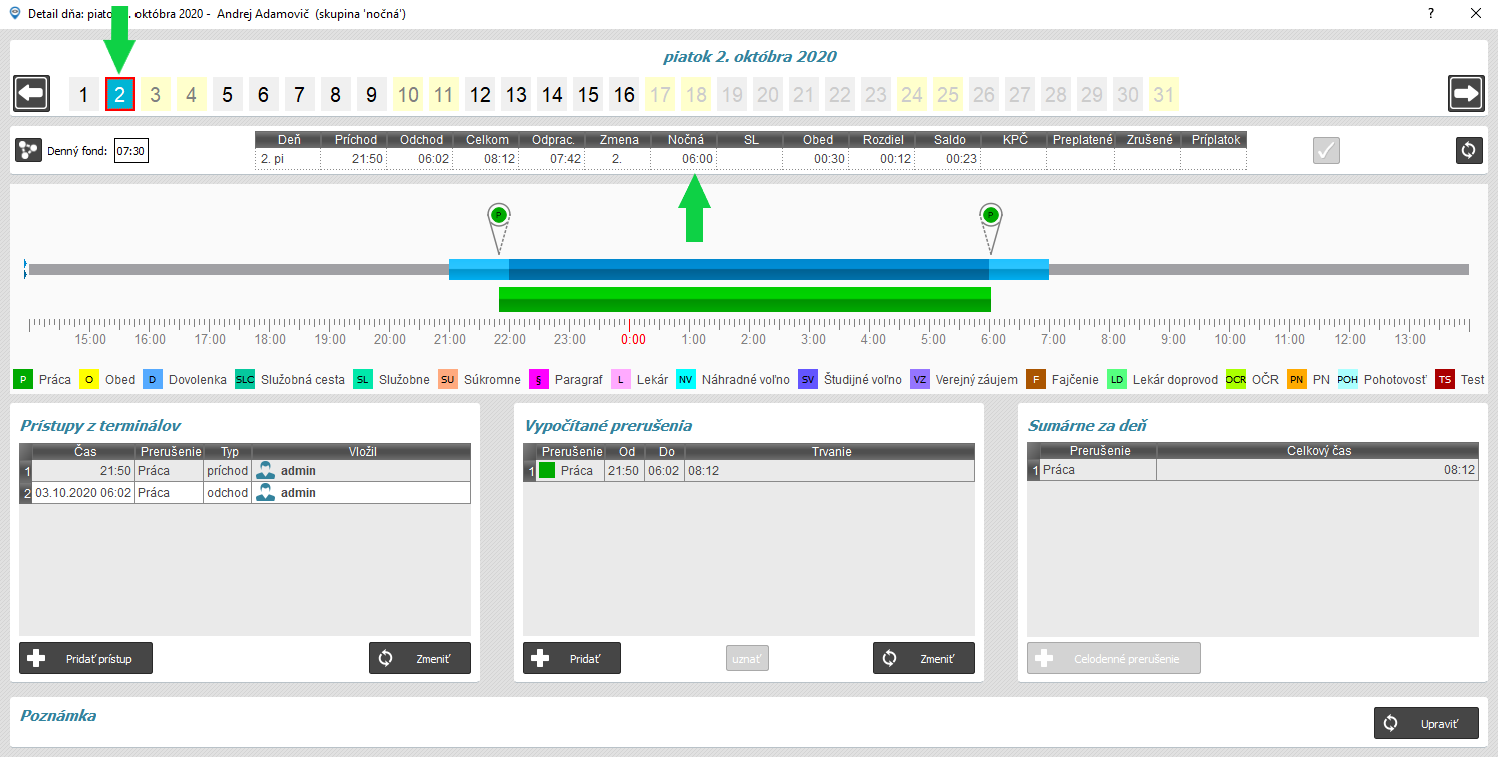Click the TS Test legend icon
1498x757 pixels.
(1445, 380)
